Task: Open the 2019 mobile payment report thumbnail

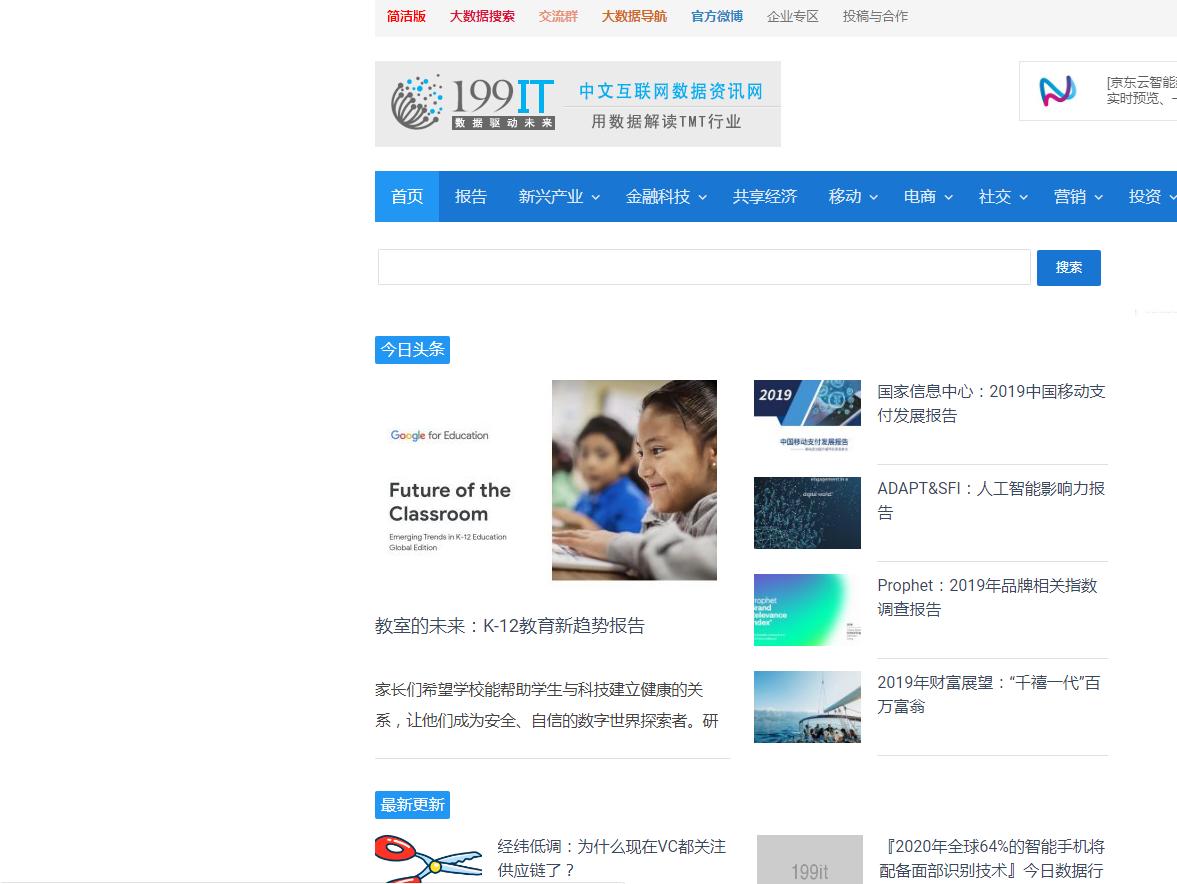Action: tap(807, 416)
